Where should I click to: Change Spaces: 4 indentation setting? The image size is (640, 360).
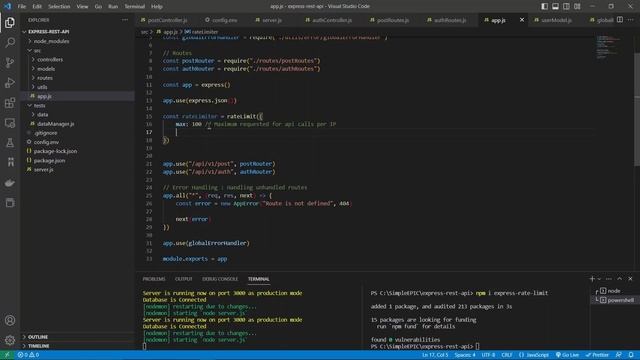[x=465, y=355]
